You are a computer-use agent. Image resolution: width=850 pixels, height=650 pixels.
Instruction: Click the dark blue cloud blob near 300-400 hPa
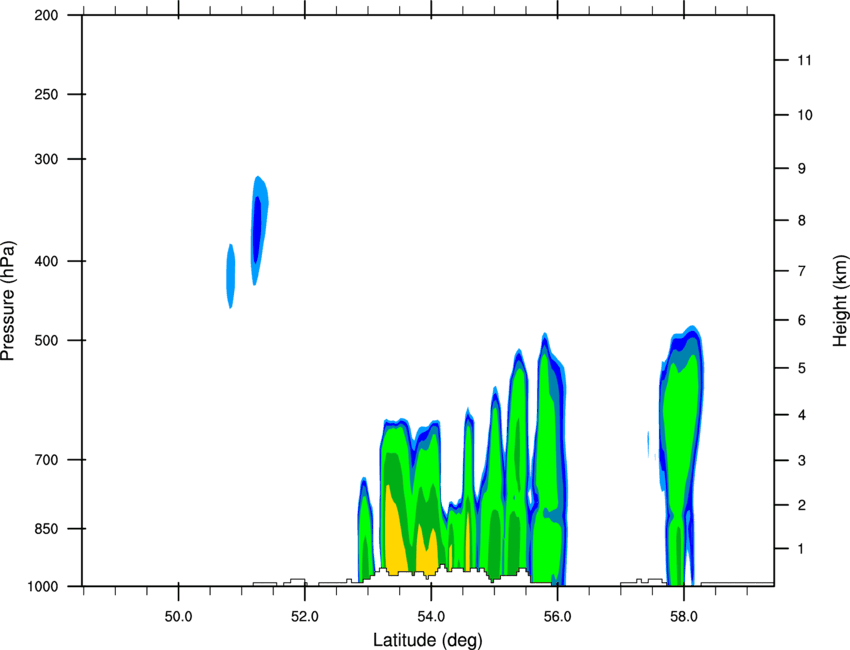tap(257, 228)
